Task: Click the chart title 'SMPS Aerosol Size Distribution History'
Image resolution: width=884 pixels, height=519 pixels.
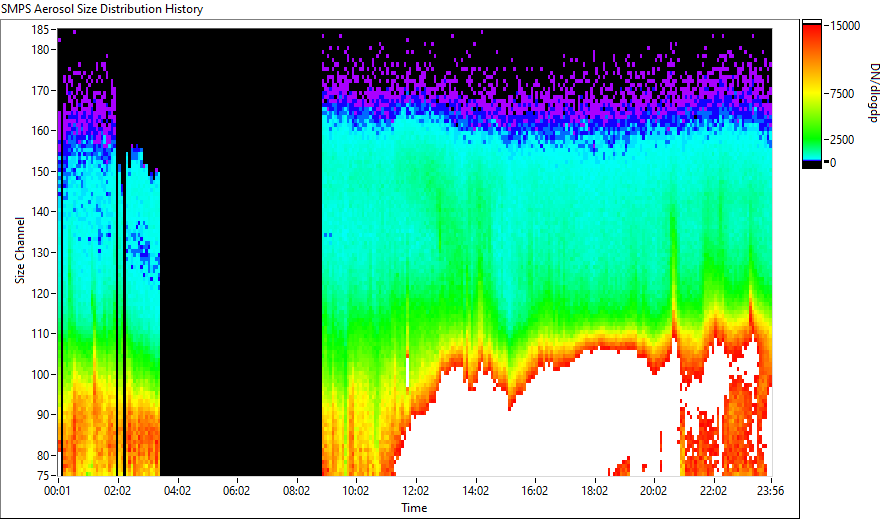Action: point(102,9)
